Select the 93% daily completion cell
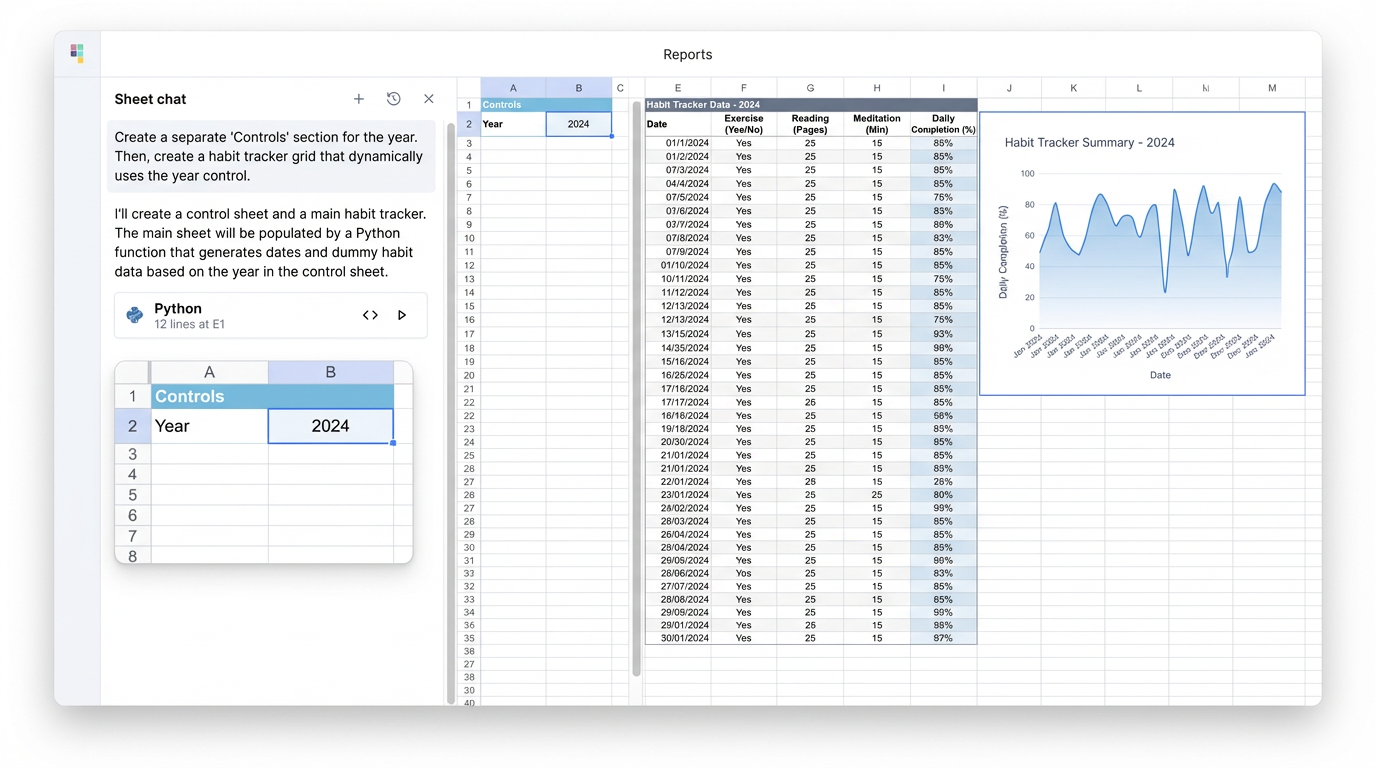Screen dimensions: 1376x768 tap(943, 334)
